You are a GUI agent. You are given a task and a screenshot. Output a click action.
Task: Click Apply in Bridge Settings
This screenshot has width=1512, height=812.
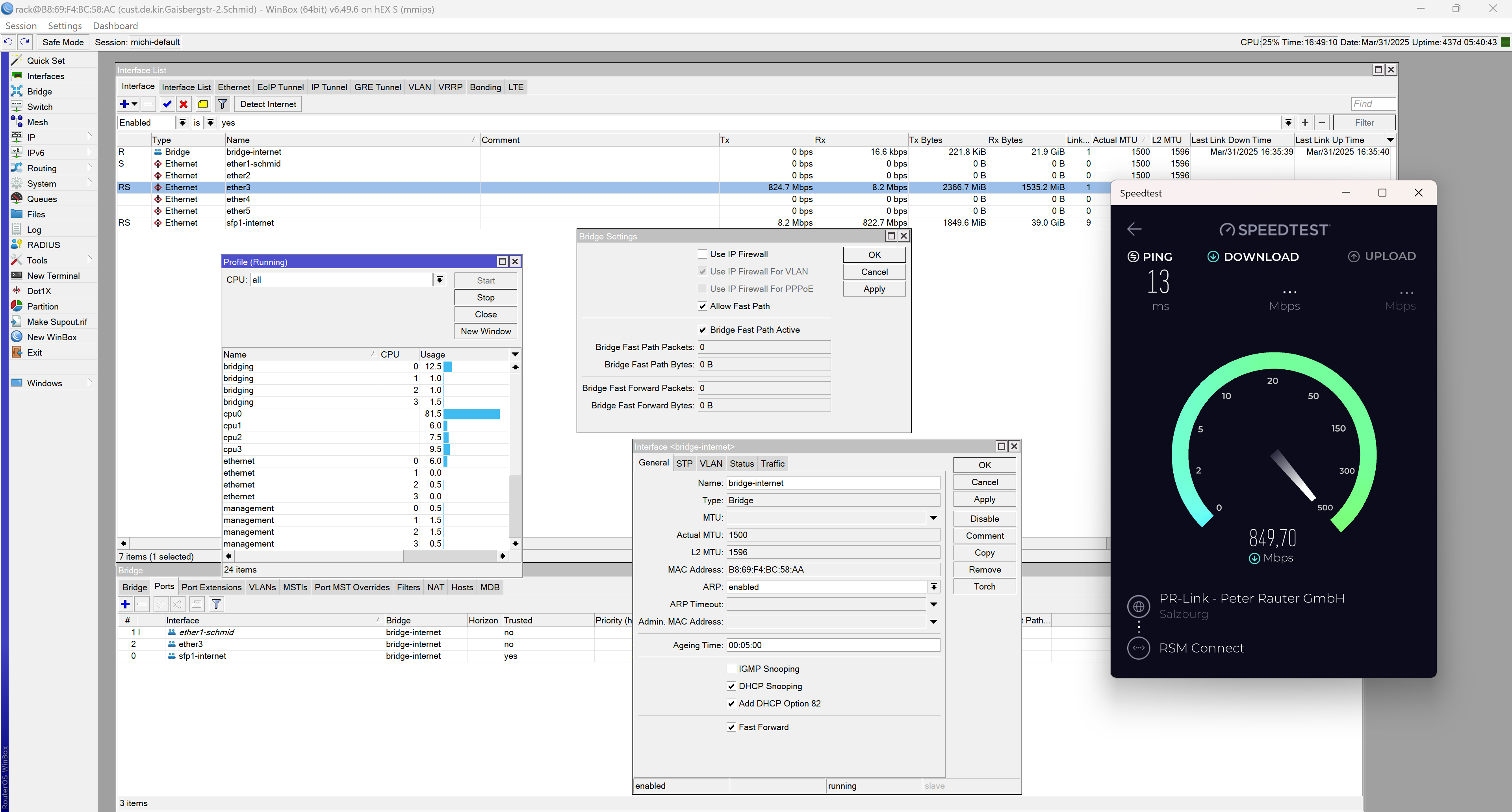coord(874,289)
